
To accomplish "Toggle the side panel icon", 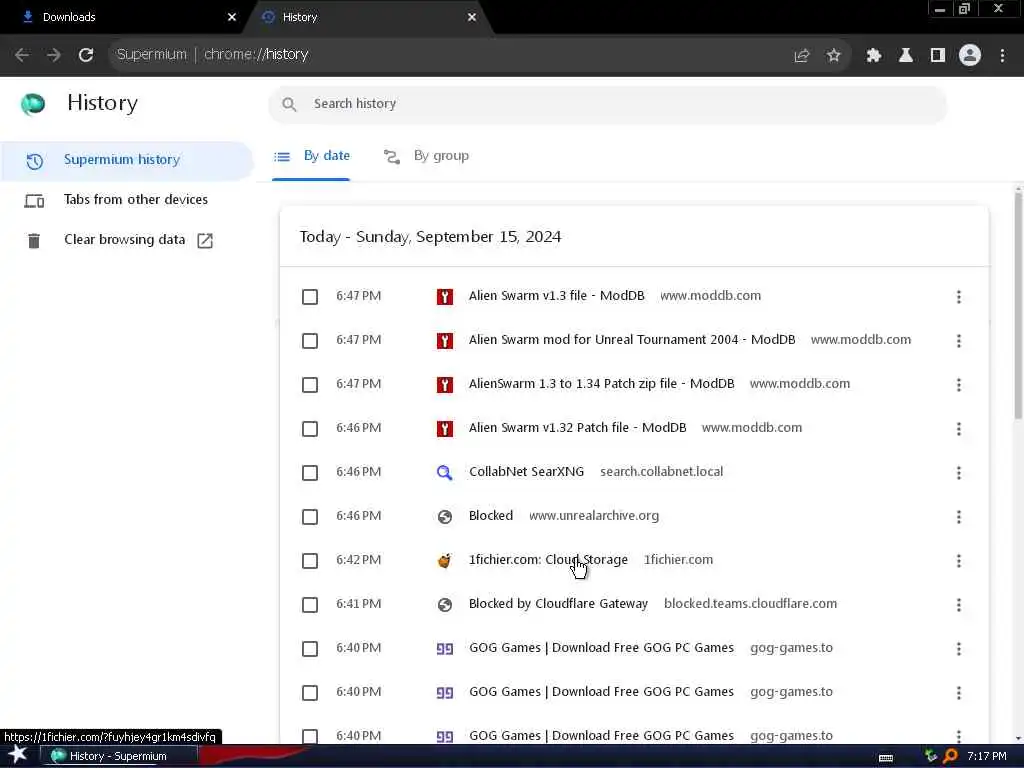I will [x=937, y=56].
